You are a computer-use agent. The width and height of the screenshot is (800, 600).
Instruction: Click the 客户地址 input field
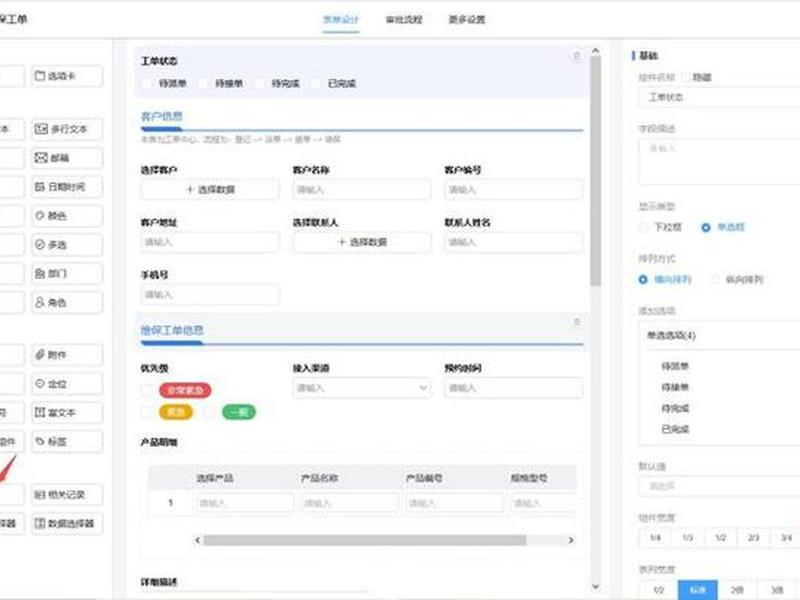[210, 242]
